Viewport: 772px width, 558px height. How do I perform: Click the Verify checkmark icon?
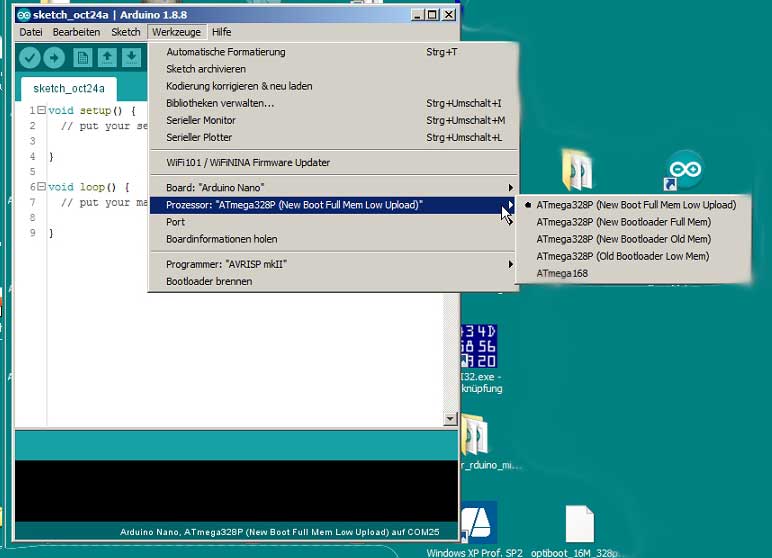click(x=30, y=58)
